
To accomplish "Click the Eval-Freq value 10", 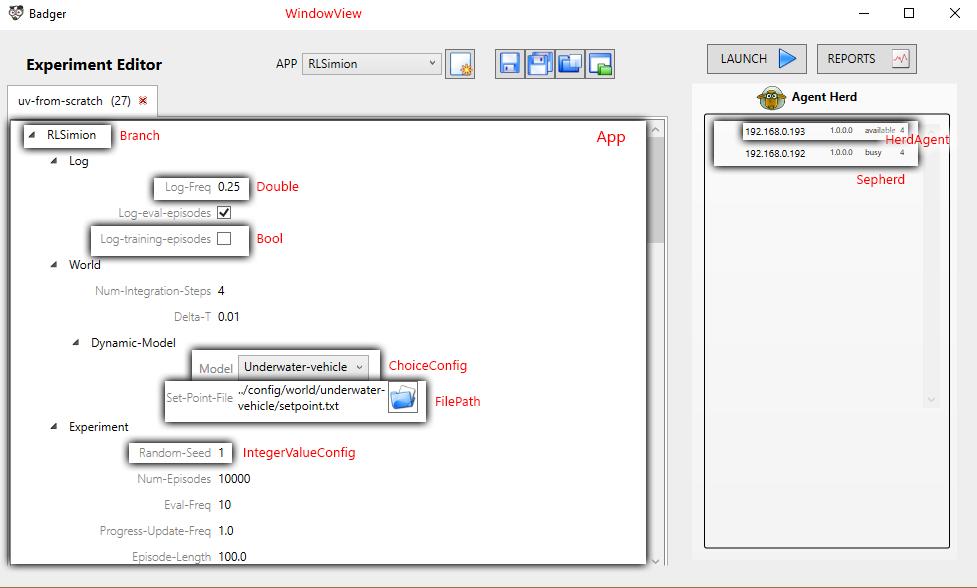I will pos(224,505).
